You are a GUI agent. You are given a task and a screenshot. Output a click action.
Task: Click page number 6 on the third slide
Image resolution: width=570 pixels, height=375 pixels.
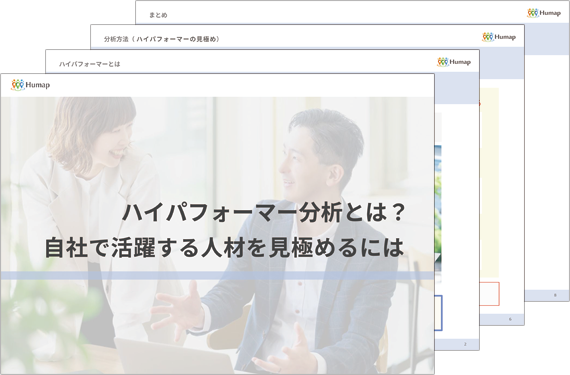[x=510, y=319]
